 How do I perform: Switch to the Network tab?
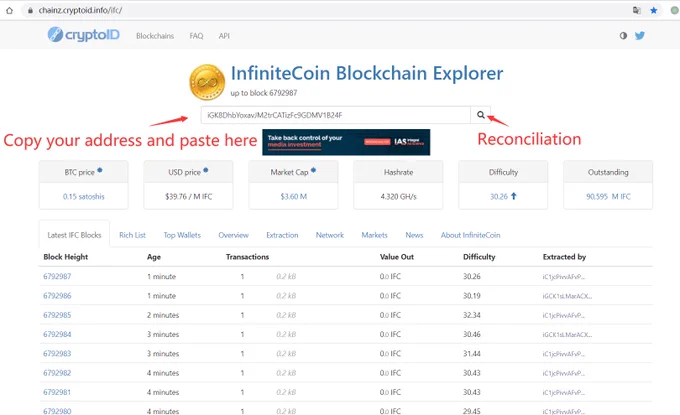pos(330,235)
